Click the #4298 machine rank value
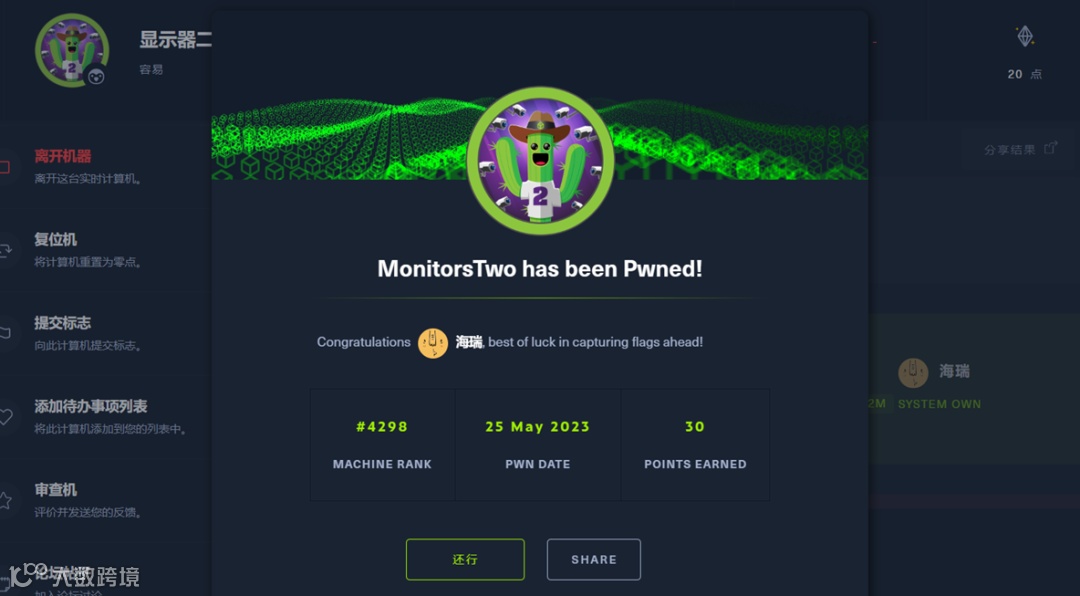Screen dimensions: 1080x596 click(382, 427)
